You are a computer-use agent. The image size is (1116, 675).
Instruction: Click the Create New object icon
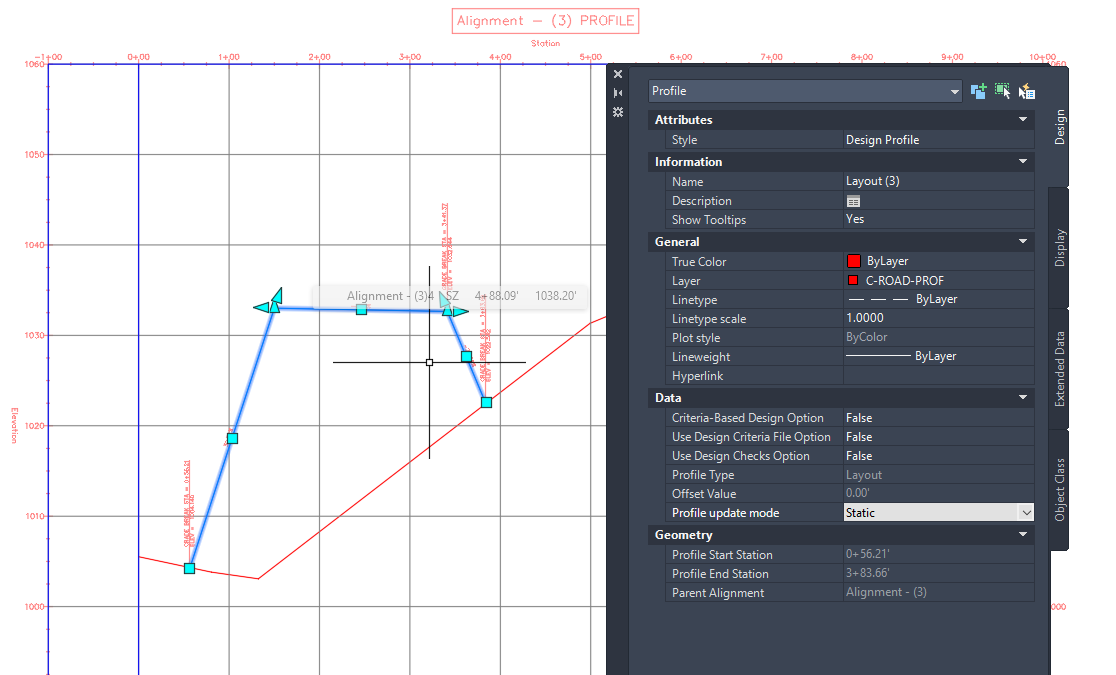pos(979,91)
